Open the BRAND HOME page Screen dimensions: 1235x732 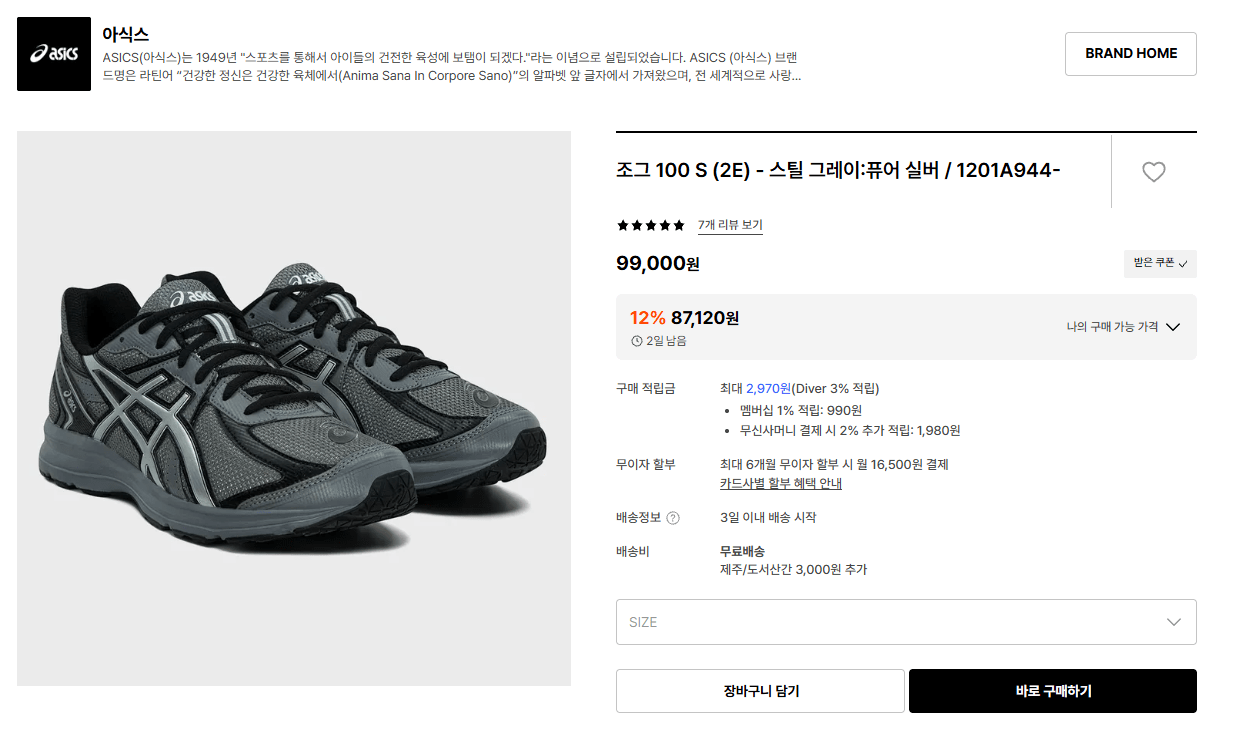click(x=1130, y=54)
